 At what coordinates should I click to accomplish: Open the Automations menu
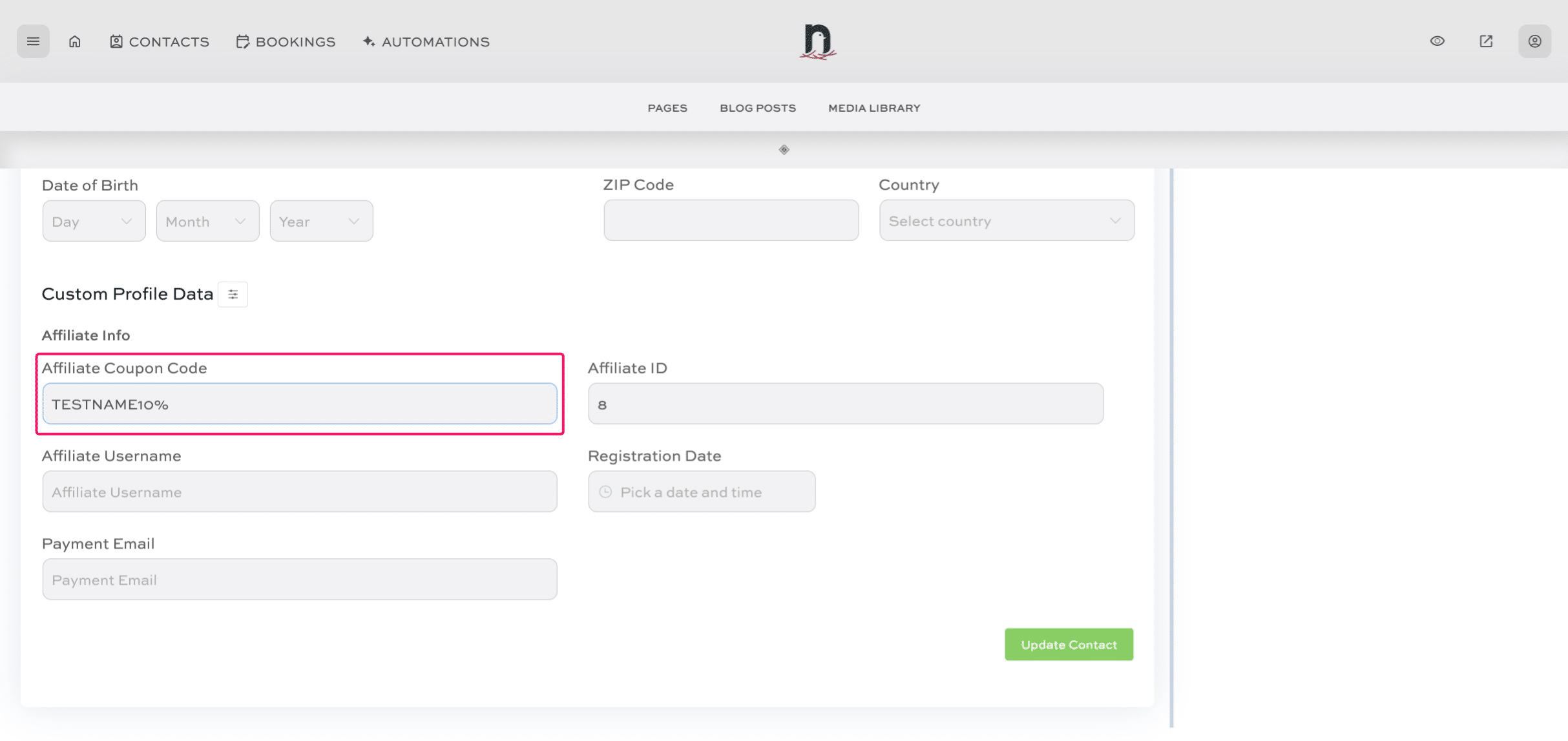tap(426, 42)
